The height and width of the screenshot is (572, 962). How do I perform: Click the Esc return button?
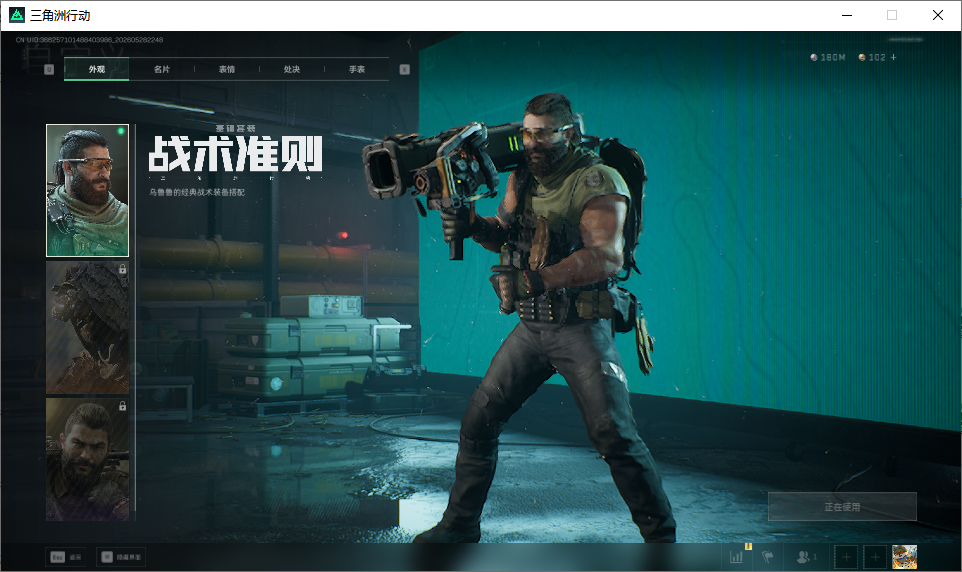pyautogui.click(x=66, y=557)
